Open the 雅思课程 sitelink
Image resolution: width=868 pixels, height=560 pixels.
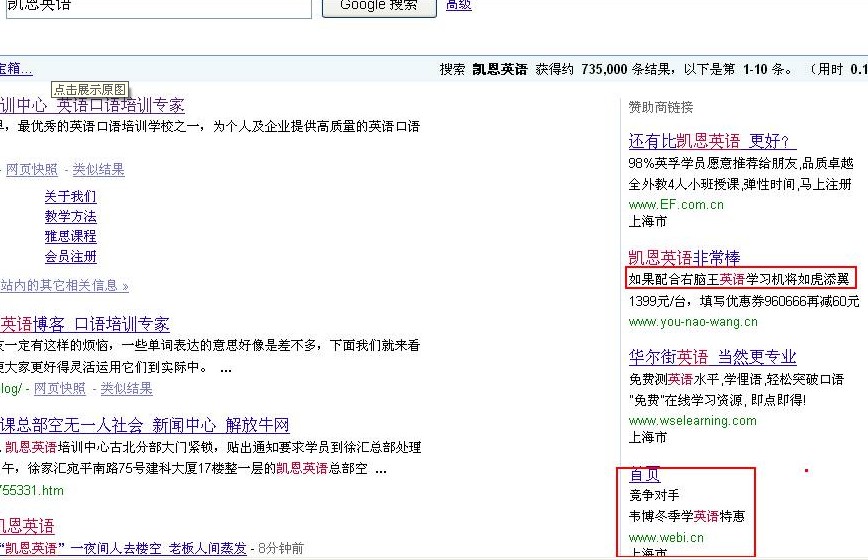click(70, 236)
